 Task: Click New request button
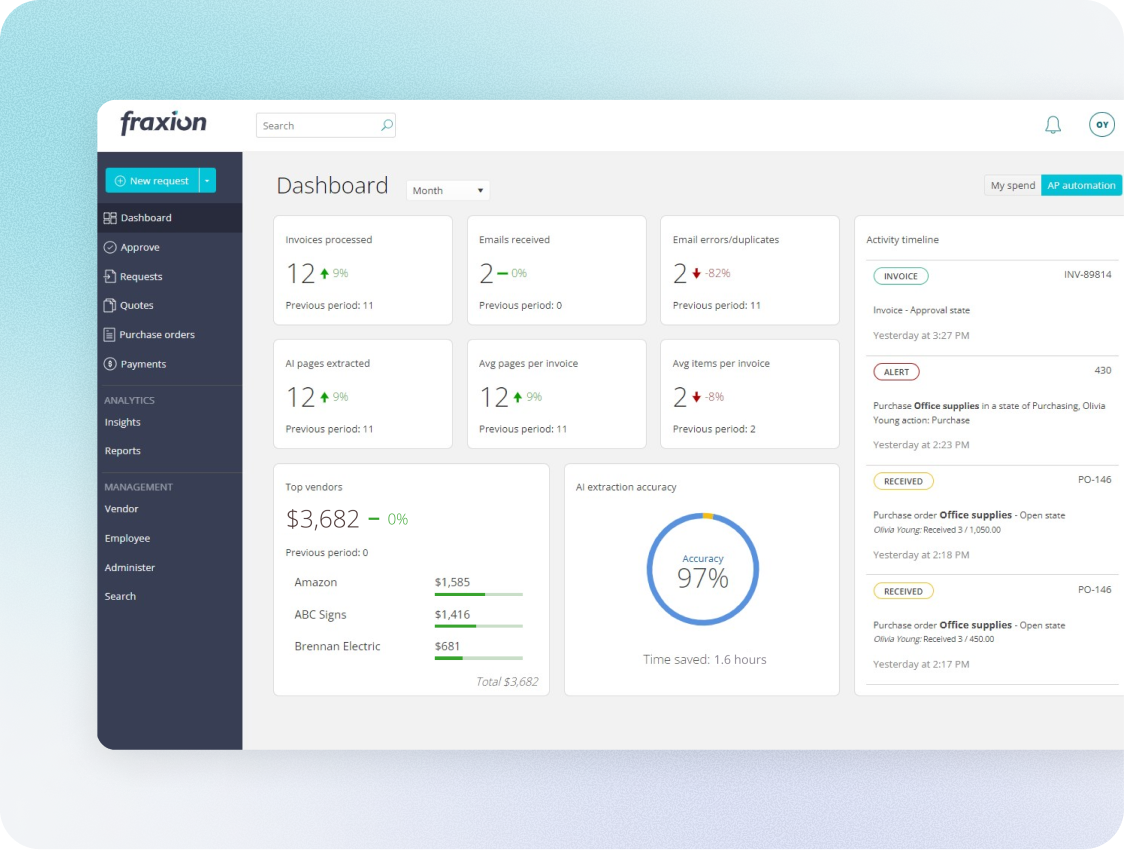tap(152, 181)
